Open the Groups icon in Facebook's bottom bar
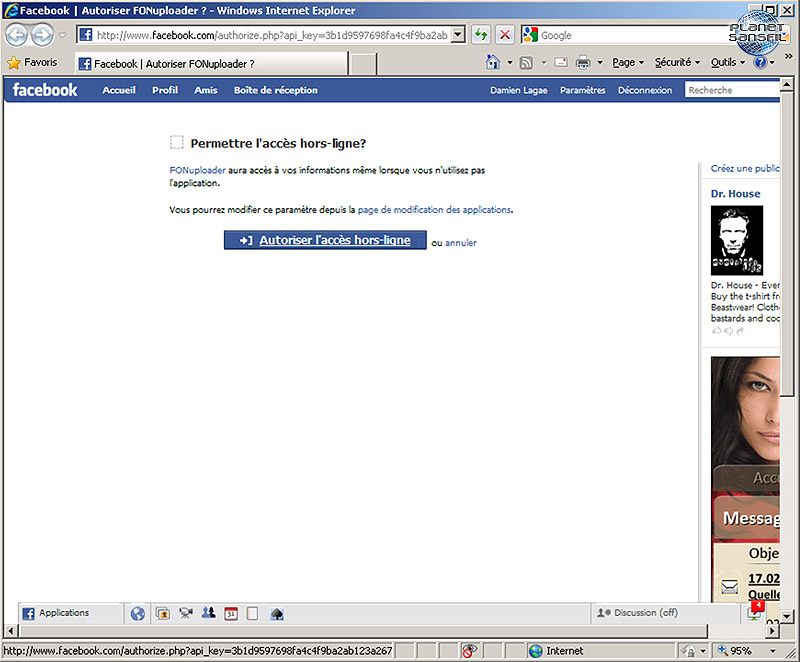Image resolution: width=800 pixels, height=662 pixels. [x=208, y=613]
